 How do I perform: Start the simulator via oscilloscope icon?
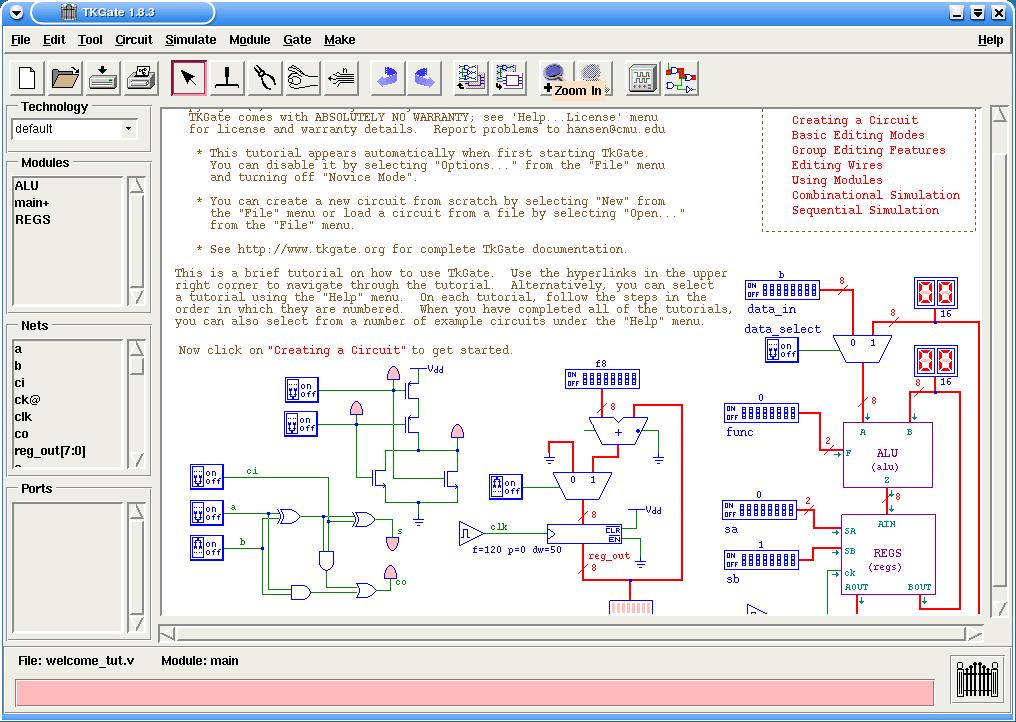click(x=643, y=78)
